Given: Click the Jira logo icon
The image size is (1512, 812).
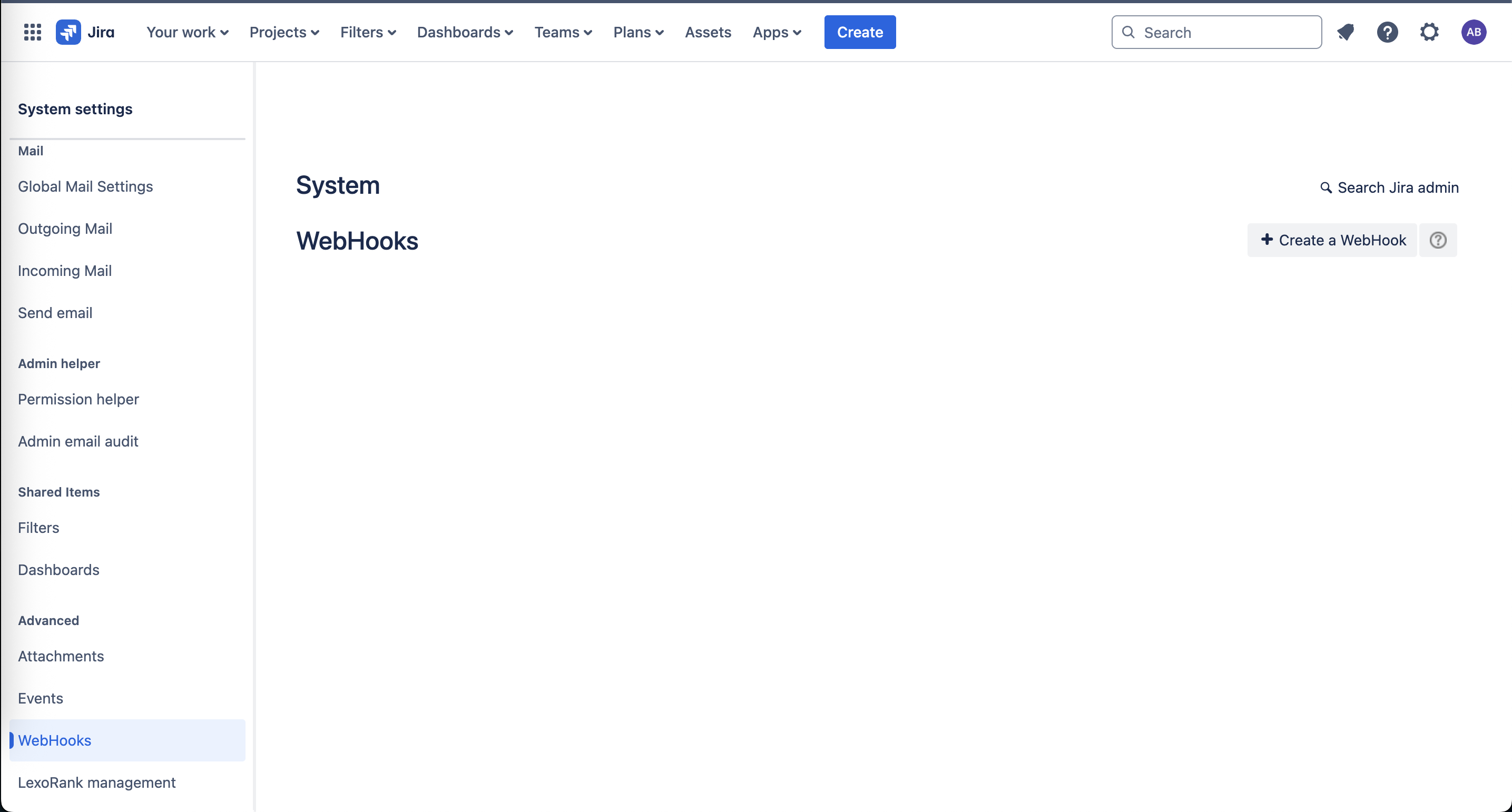Looking at the screenshot, I should point(68,32).
